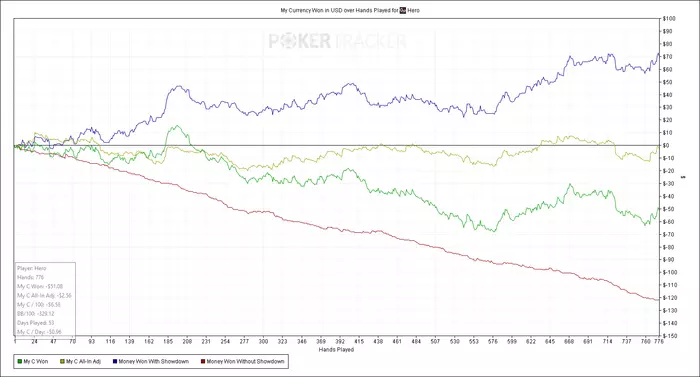This screenshot has height=377, width=700.
Task: Click the 553 tick on the hands axis
Action: [474, 341]
